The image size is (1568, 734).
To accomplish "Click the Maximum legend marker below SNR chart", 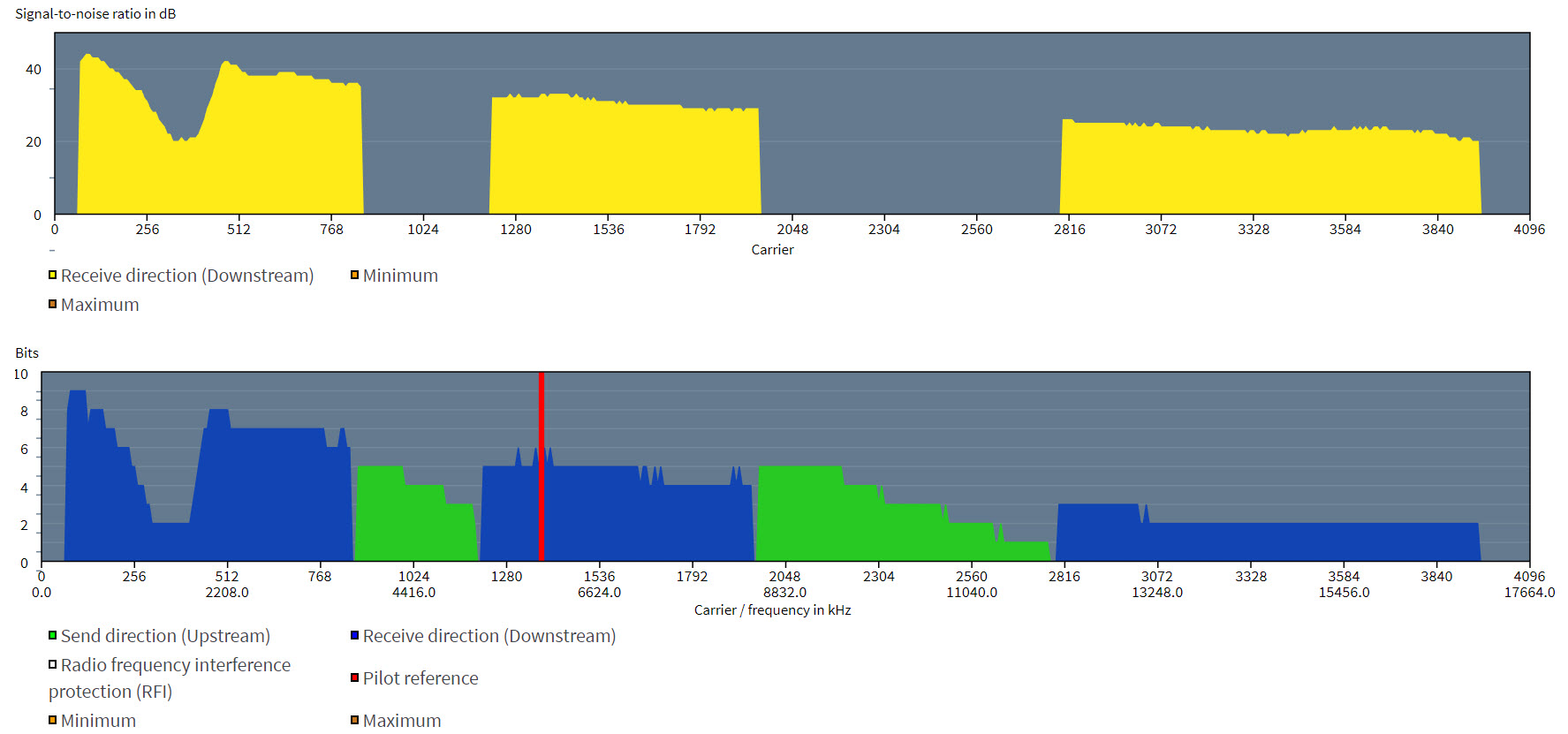I will coord(53,305).
